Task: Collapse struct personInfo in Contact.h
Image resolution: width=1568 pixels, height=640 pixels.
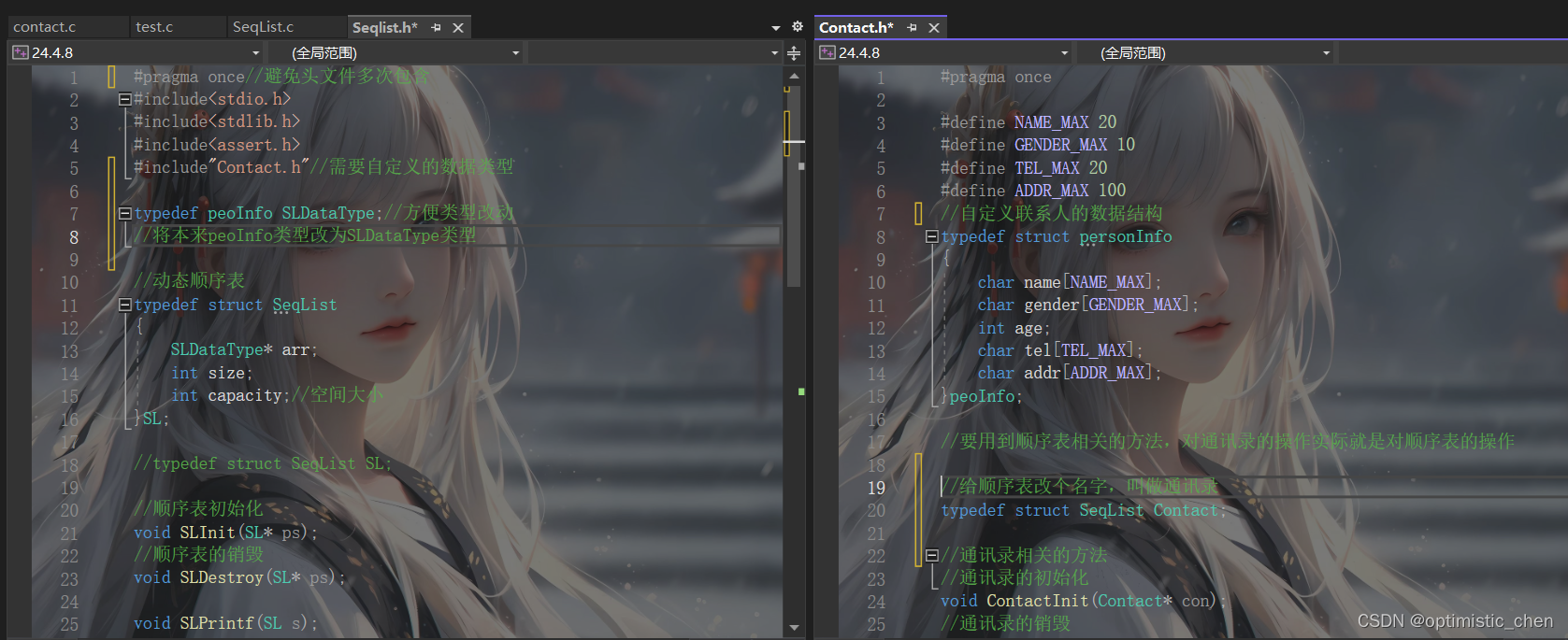Action: 931,237
